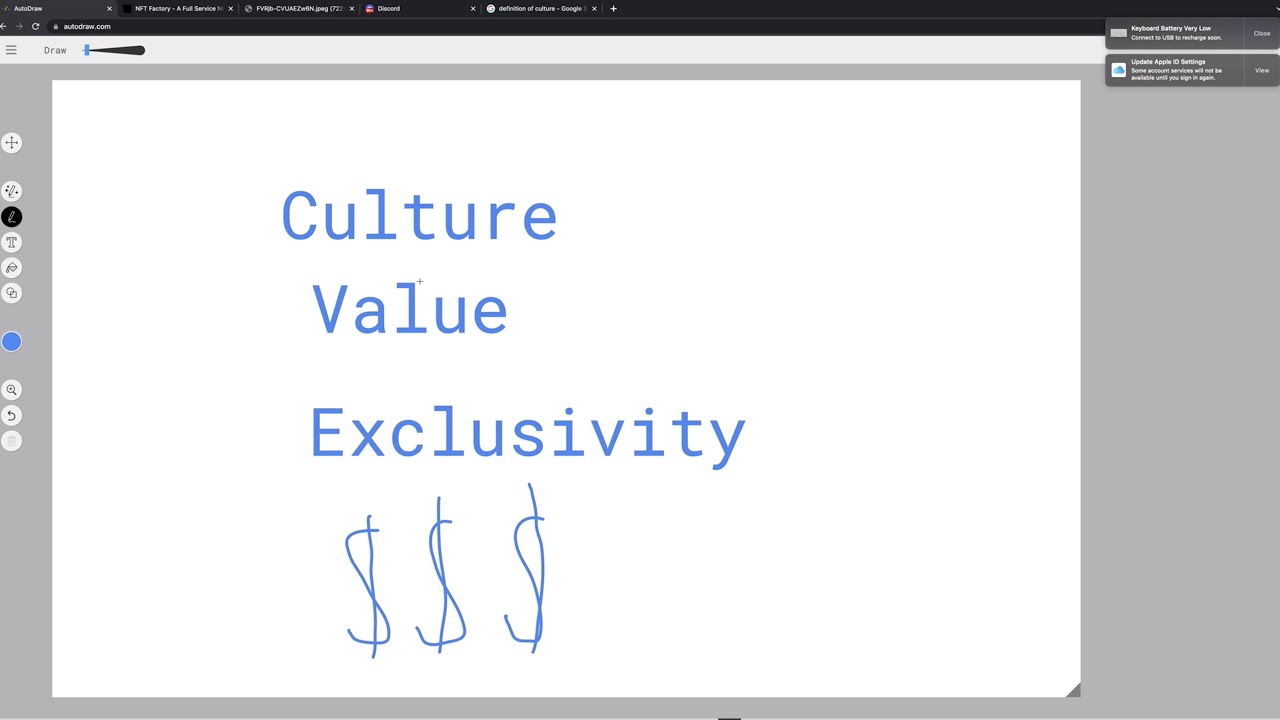Click the word Culture on canvas
Viewport: 1280px width, 720px height.
click(x=419, y=217)
